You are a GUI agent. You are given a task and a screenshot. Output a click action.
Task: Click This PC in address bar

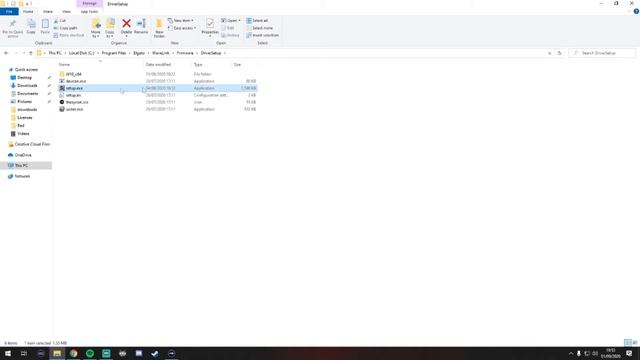tap(55, 53)
